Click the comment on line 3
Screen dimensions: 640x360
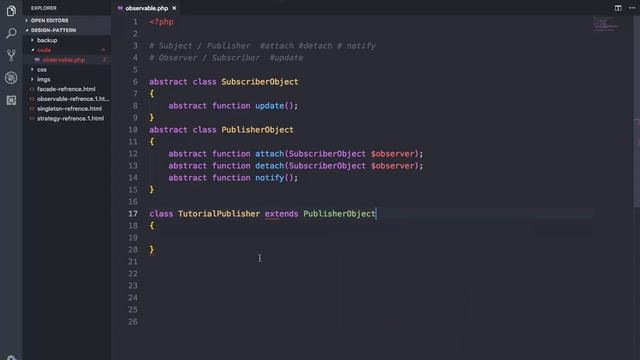pyautogui.click(x=262, y=46)
